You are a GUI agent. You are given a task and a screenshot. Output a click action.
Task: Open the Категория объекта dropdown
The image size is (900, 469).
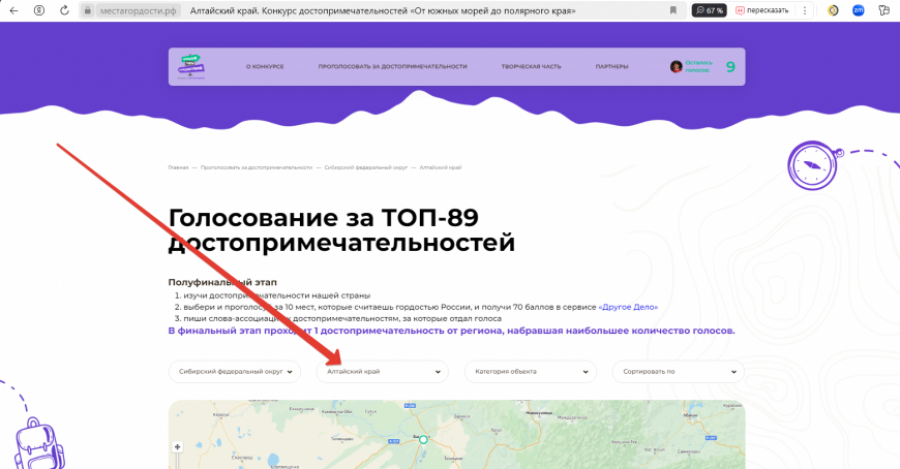coord(530,371)
